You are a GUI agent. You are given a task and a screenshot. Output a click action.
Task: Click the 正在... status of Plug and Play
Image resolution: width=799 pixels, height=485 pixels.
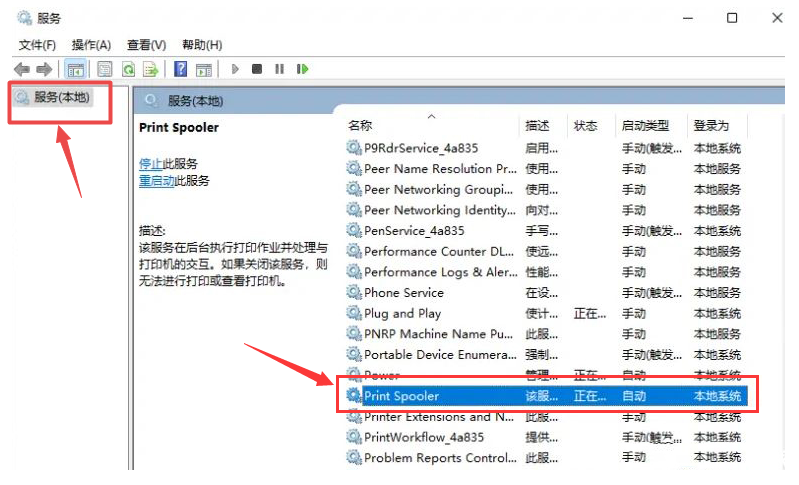(590, 313)
